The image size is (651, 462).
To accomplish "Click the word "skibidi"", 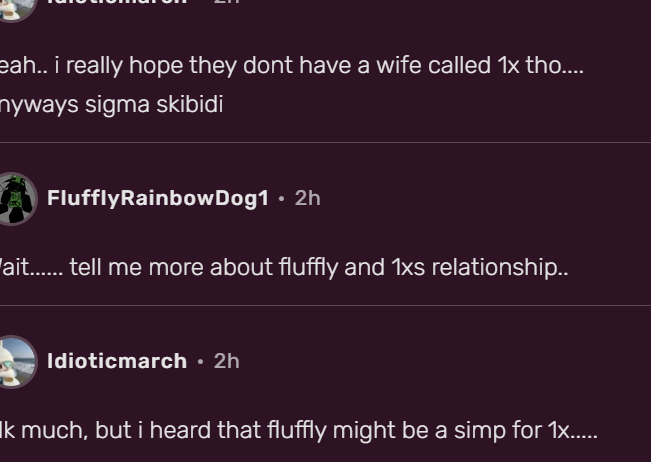I will pyautogui.click(x=189, y=104).
